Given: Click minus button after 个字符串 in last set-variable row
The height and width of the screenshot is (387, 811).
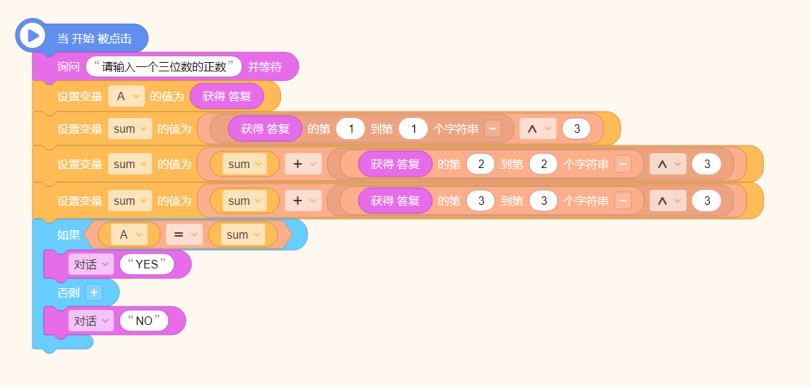Looking at the screenshot, I should [623, 201].
